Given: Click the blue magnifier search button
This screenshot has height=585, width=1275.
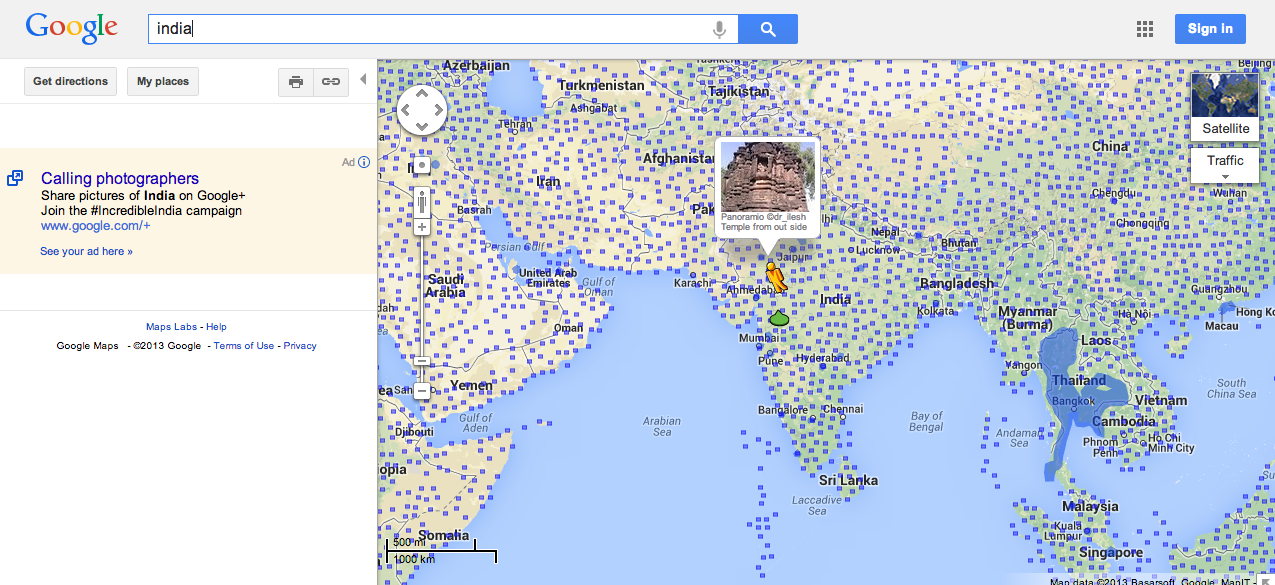Looking at the screenshot, I should pos(767,30).
